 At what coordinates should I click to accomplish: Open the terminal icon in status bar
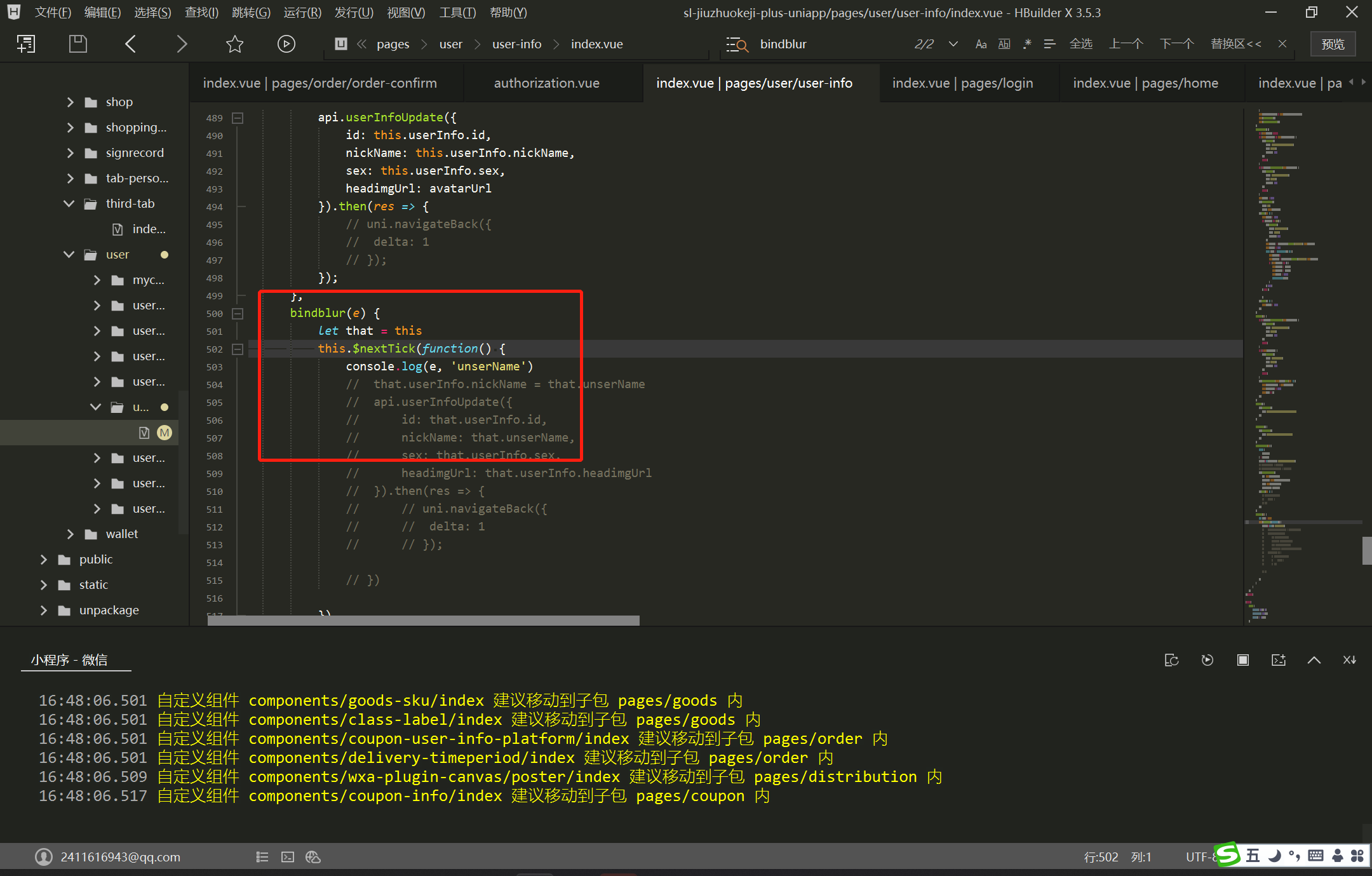pos(288,857)
